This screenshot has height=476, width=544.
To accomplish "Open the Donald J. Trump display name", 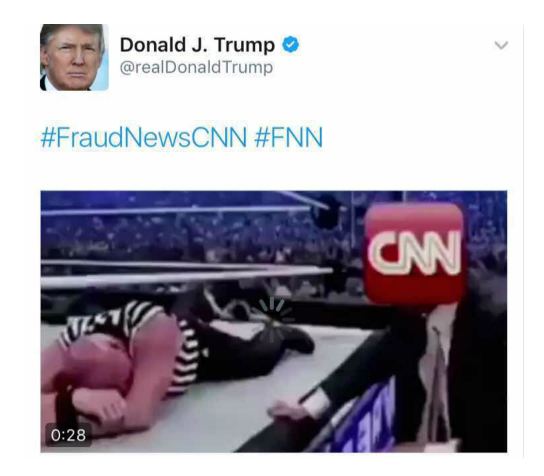I will click(197, 45).
